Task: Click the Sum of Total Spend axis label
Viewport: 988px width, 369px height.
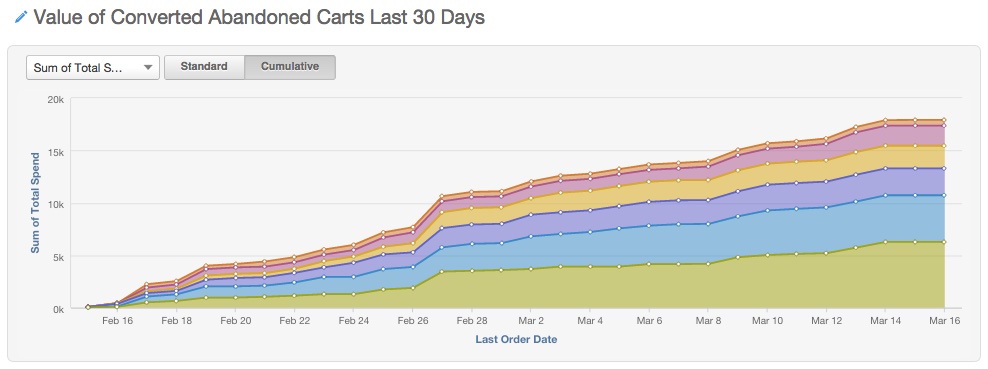Action: pos(35,203)
